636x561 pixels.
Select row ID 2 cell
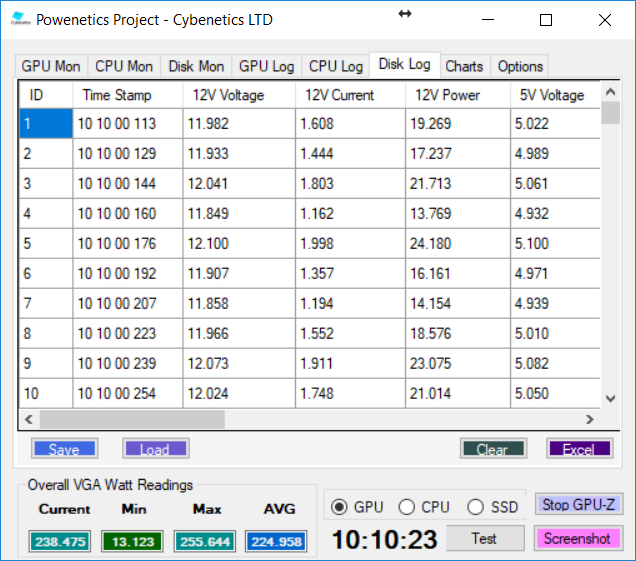[46, 153]
